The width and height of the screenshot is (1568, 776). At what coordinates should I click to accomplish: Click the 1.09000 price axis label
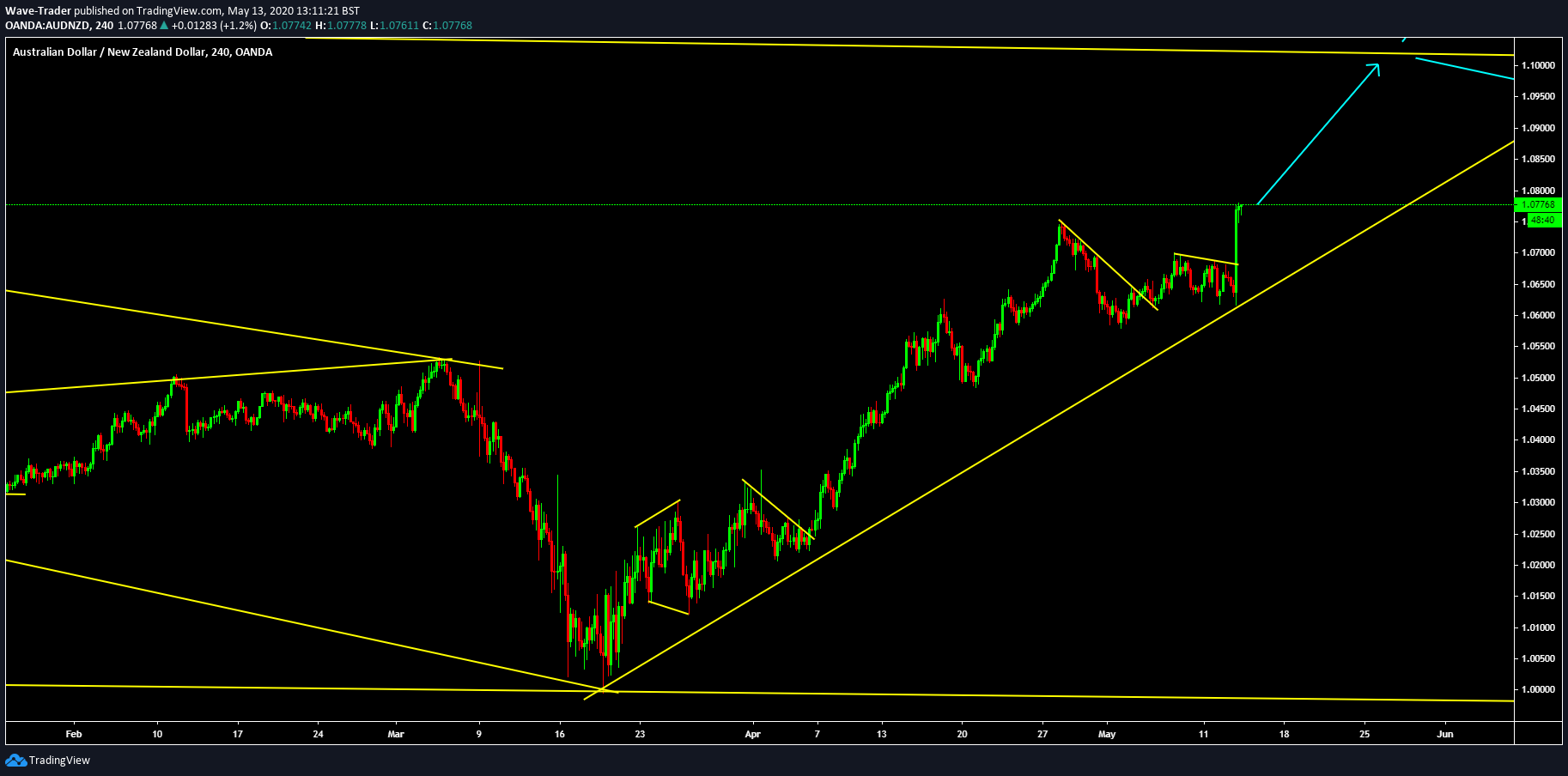click(x=1538, y=128)
